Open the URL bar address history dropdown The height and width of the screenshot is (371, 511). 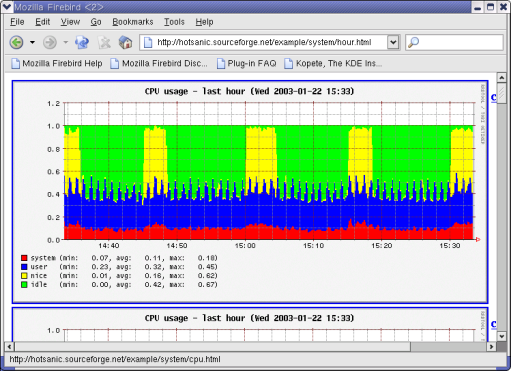[x=393, y=42]
